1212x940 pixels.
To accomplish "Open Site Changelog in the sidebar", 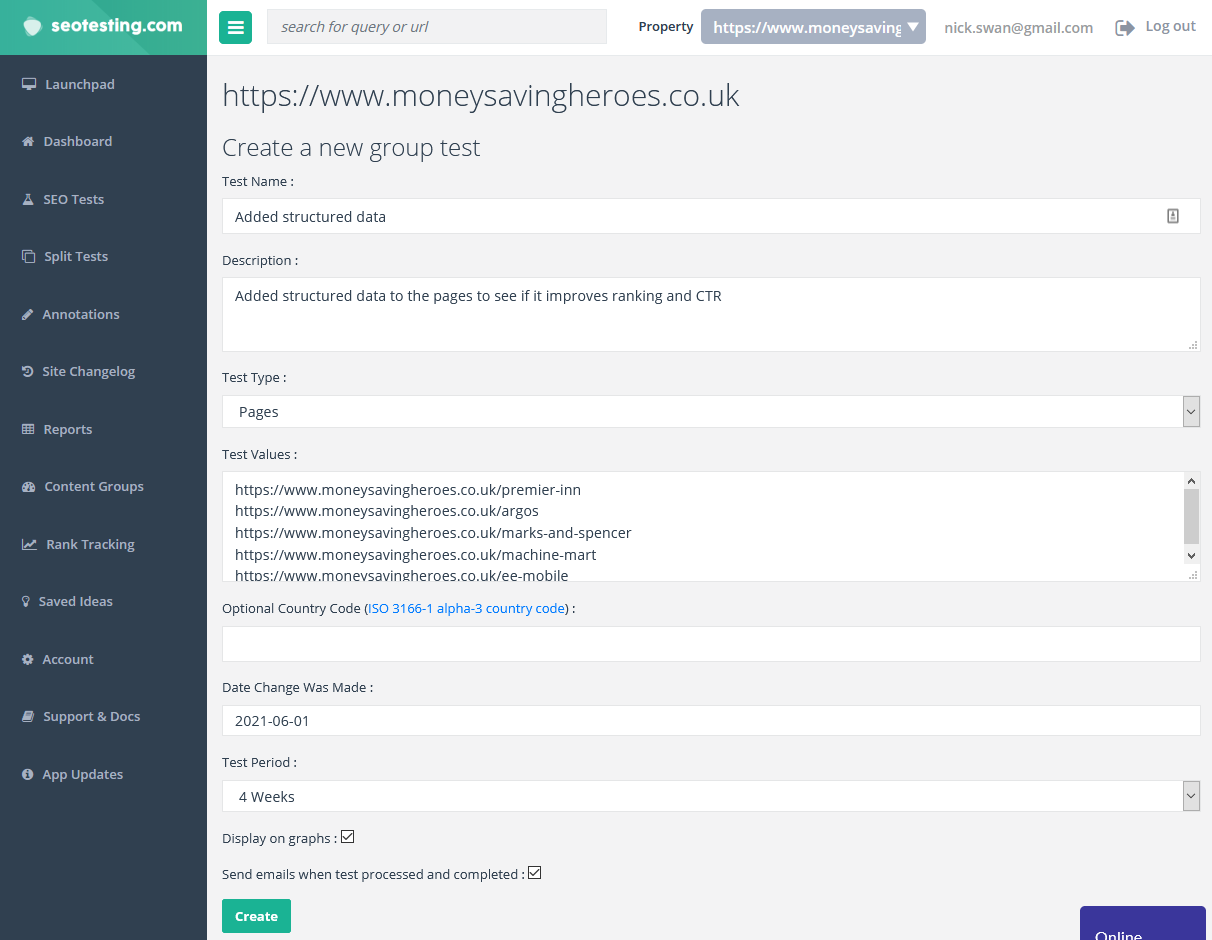I will pyautogui.click(x=88, y=371).
